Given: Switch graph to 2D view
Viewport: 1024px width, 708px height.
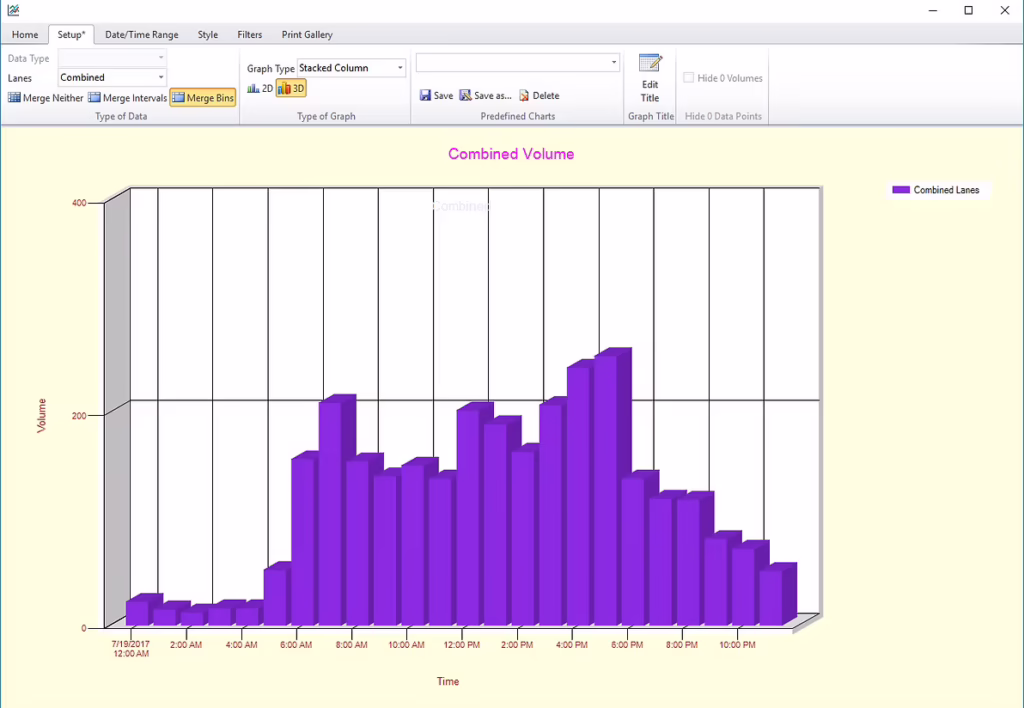Looking at the screenshot, I should pos(260,88).
